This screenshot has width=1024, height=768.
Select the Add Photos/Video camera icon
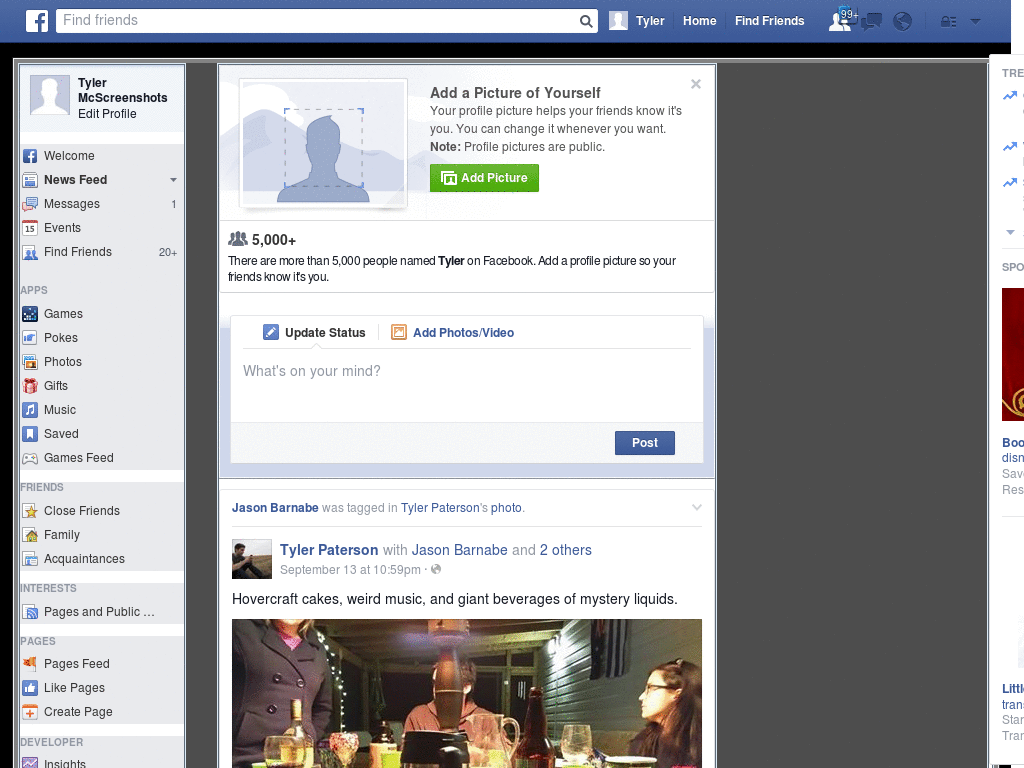398,332
